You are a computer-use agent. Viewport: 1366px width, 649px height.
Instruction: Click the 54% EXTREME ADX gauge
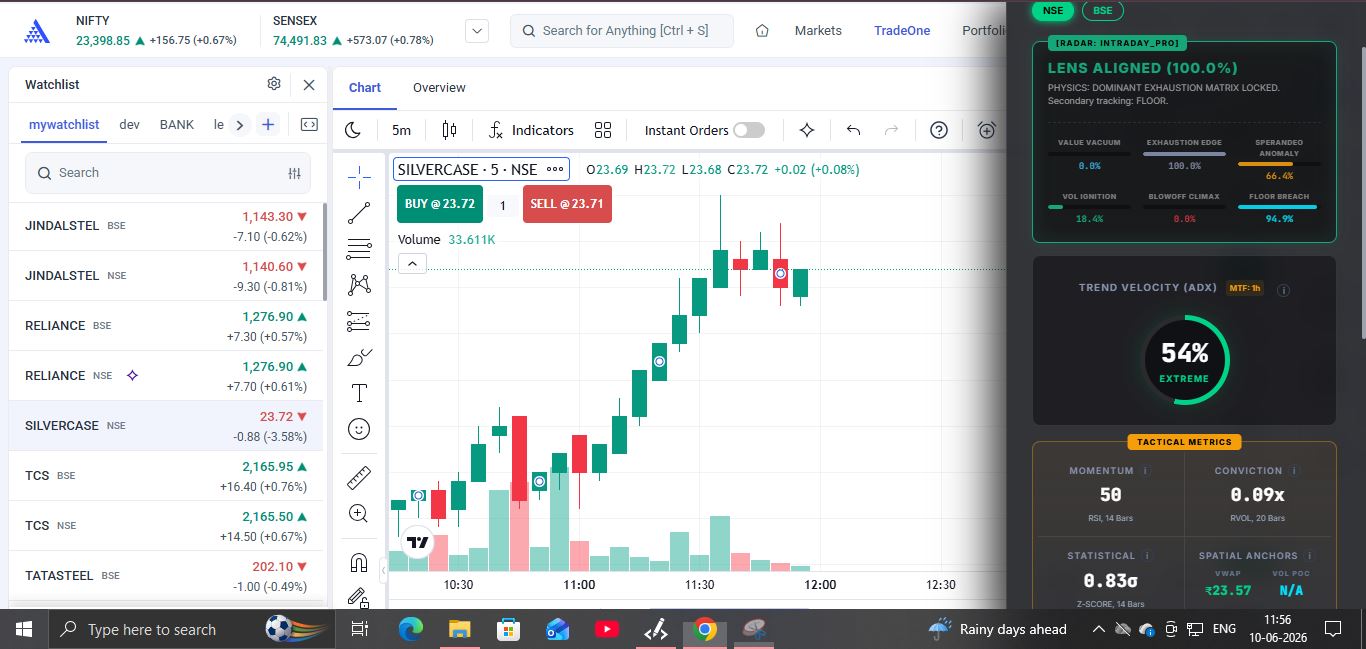click(x=1184, y=359)
